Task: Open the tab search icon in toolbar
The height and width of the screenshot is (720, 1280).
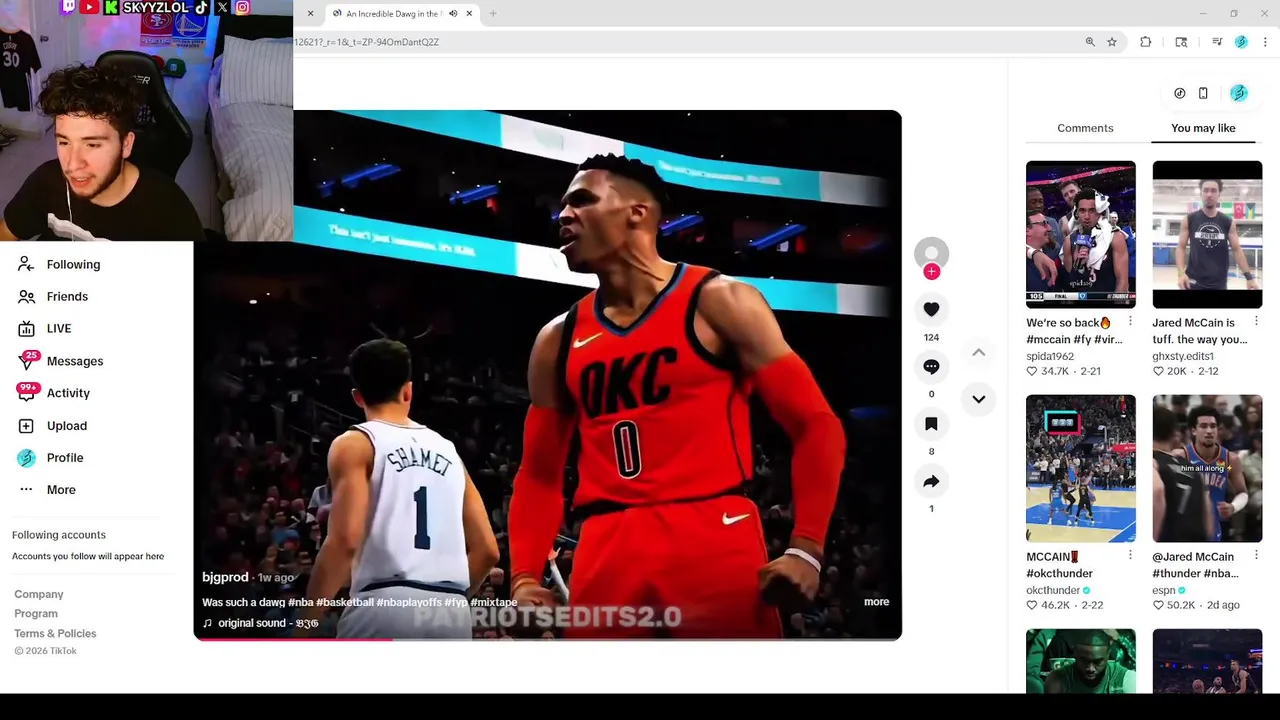Action: 1181,42
